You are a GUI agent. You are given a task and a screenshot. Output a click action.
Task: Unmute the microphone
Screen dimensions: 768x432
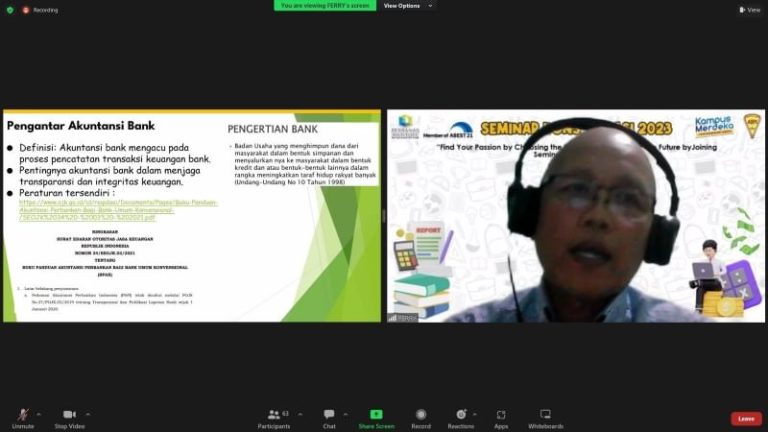(23, 419)
